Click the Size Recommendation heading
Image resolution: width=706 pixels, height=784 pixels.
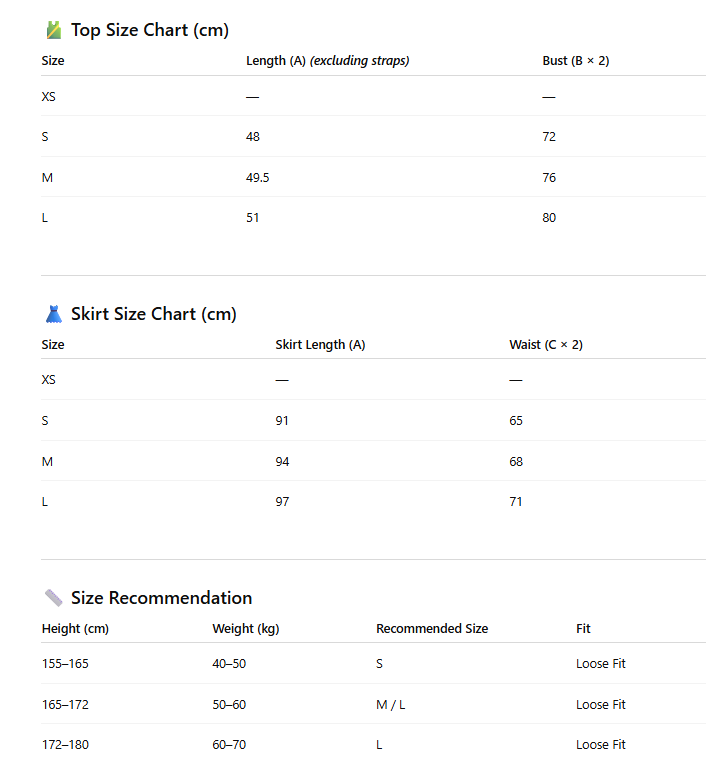[161, 598]
